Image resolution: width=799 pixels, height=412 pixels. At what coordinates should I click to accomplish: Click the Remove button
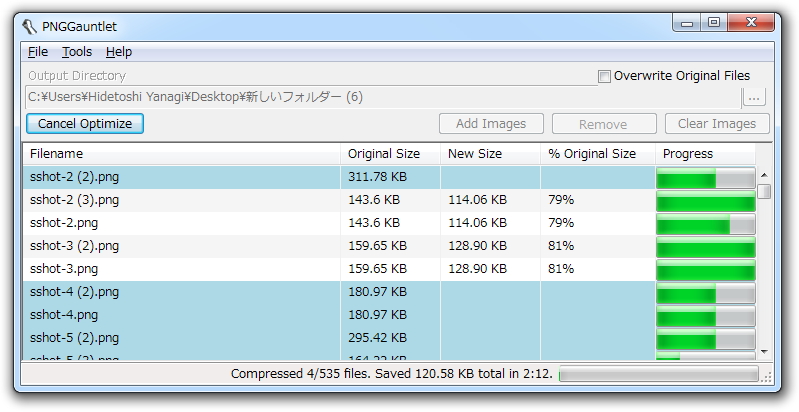point(604,124)
